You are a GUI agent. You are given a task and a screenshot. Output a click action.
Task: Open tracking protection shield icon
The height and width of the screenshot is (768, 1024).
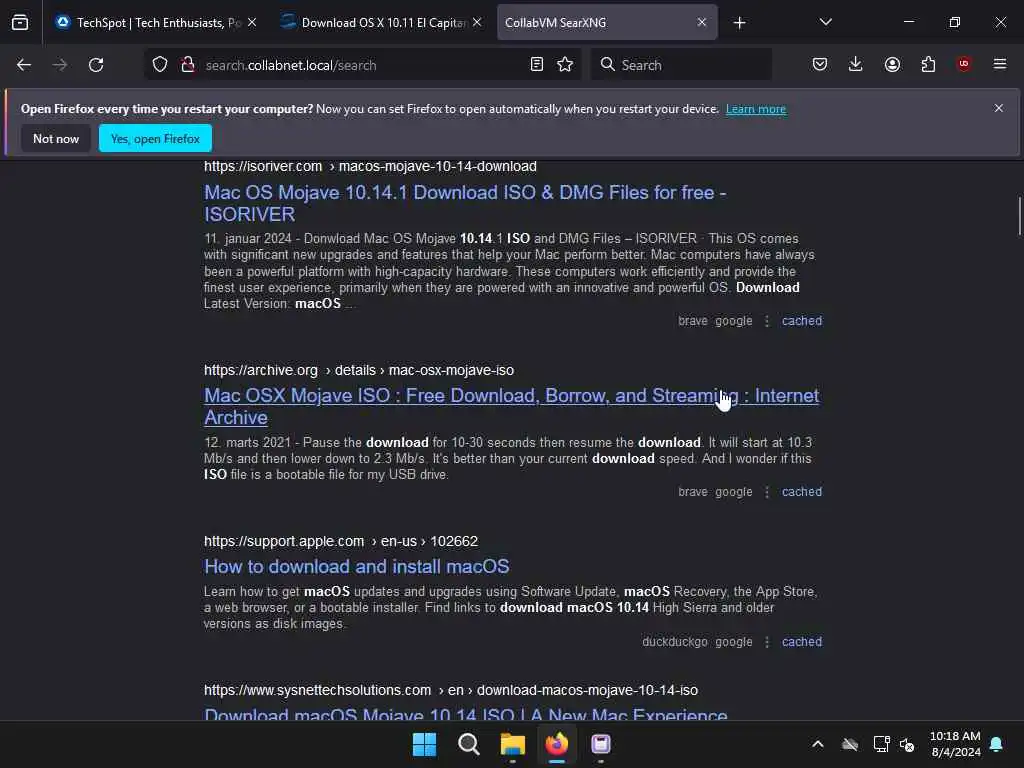(x=160, y=65)
